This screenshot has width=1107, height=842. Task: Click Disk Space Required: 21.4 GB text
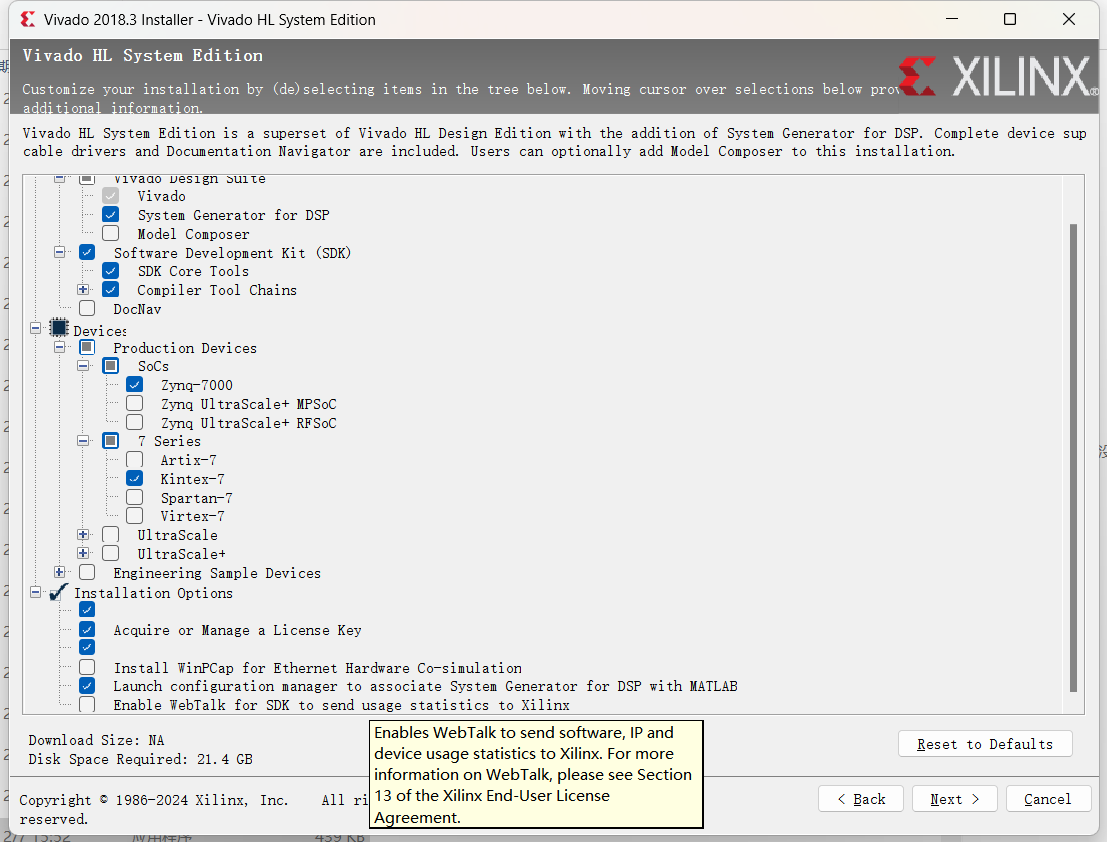140,759
